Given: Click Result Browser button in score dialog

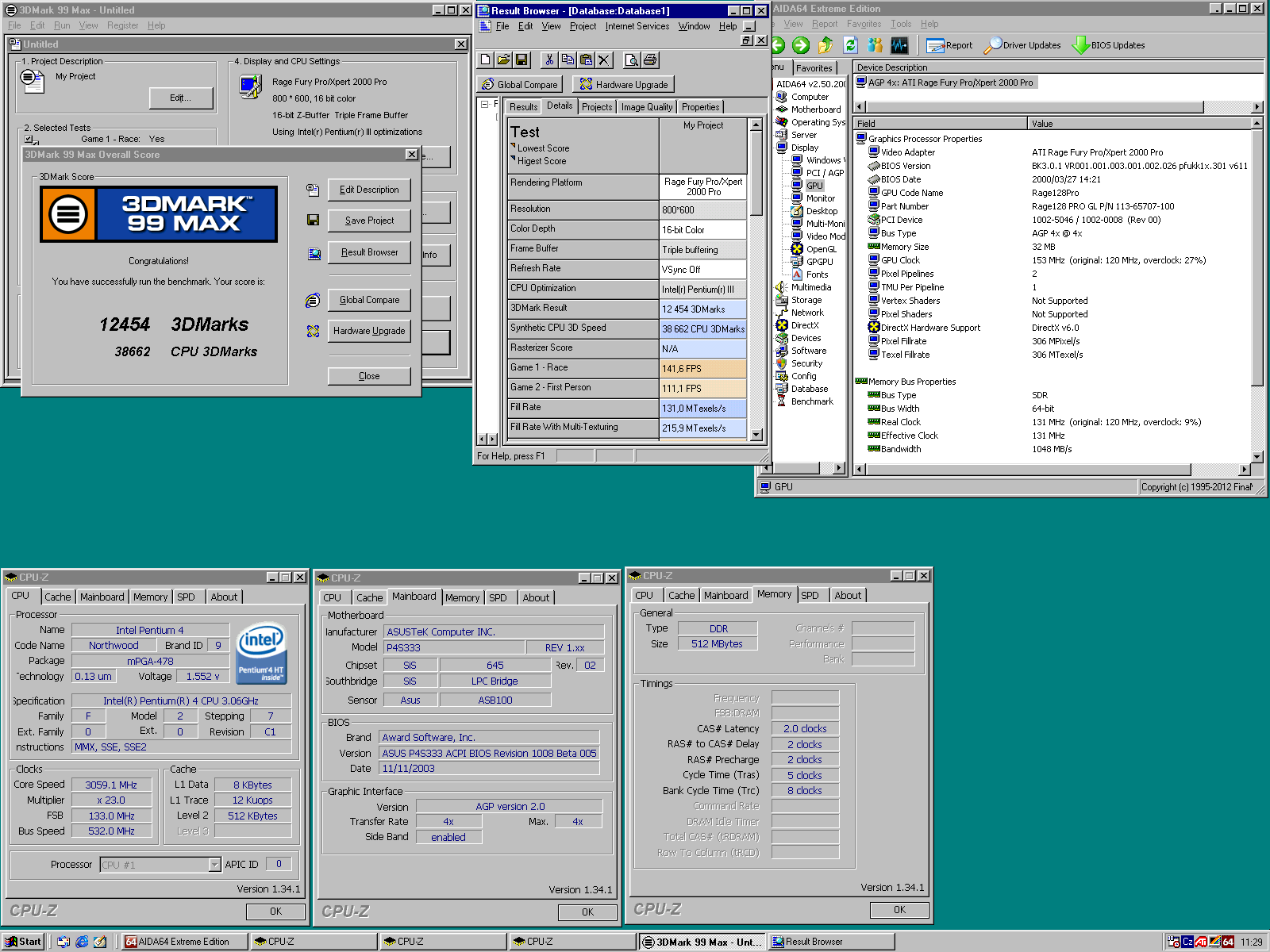Looking at the screenshot, I should click(369, 252).
